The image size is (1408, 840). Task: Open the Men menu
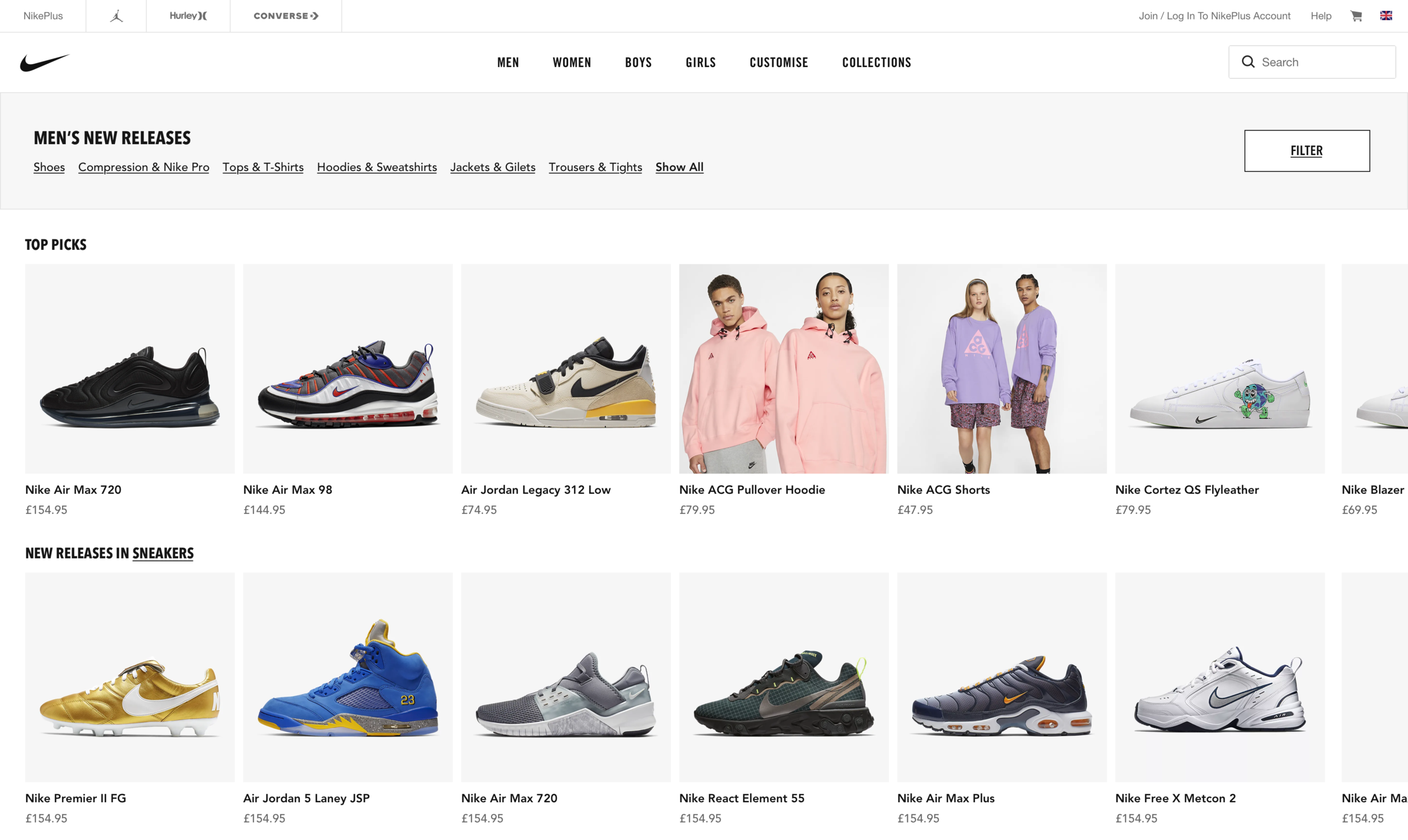pos(508,62)
